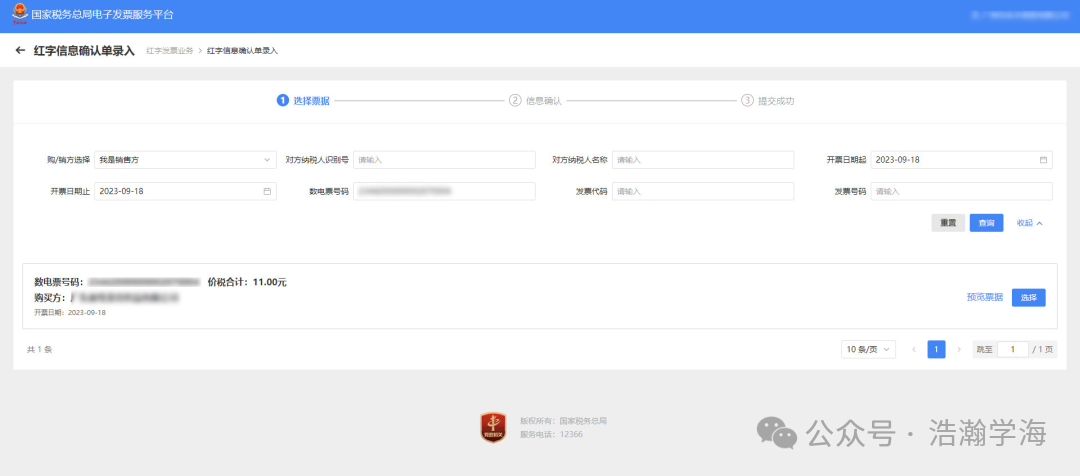The width and height of the screenshot is (1080, 476).
Task: Open the 购/销方选择 dropdown
Action: (x=185, y=160)
